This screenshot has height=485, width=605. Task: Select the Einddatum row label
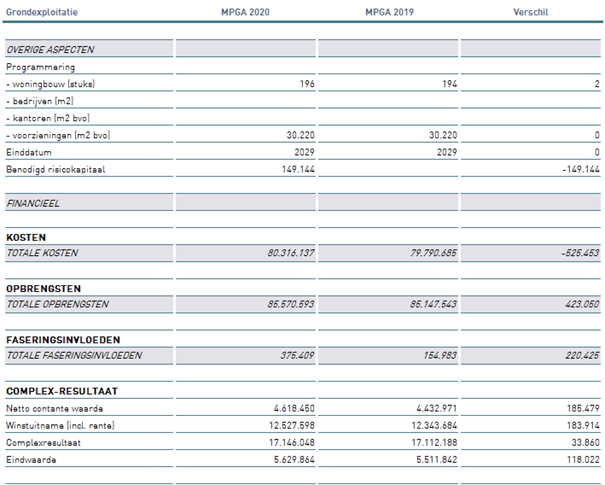coord(28,152)
